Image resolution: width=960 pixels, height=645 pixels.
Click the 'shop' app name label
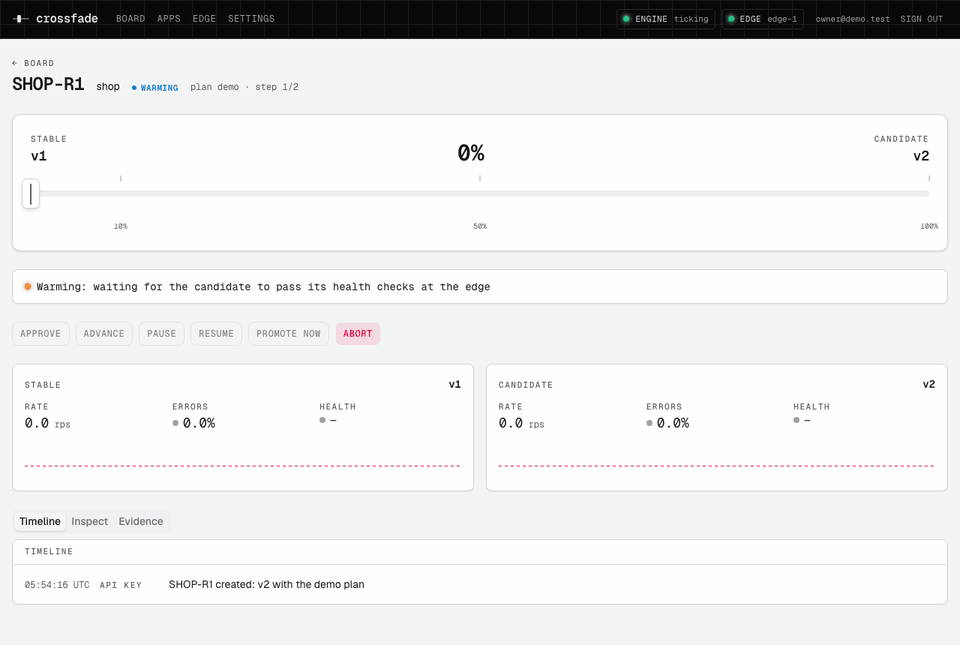click(x=108, y=87)
